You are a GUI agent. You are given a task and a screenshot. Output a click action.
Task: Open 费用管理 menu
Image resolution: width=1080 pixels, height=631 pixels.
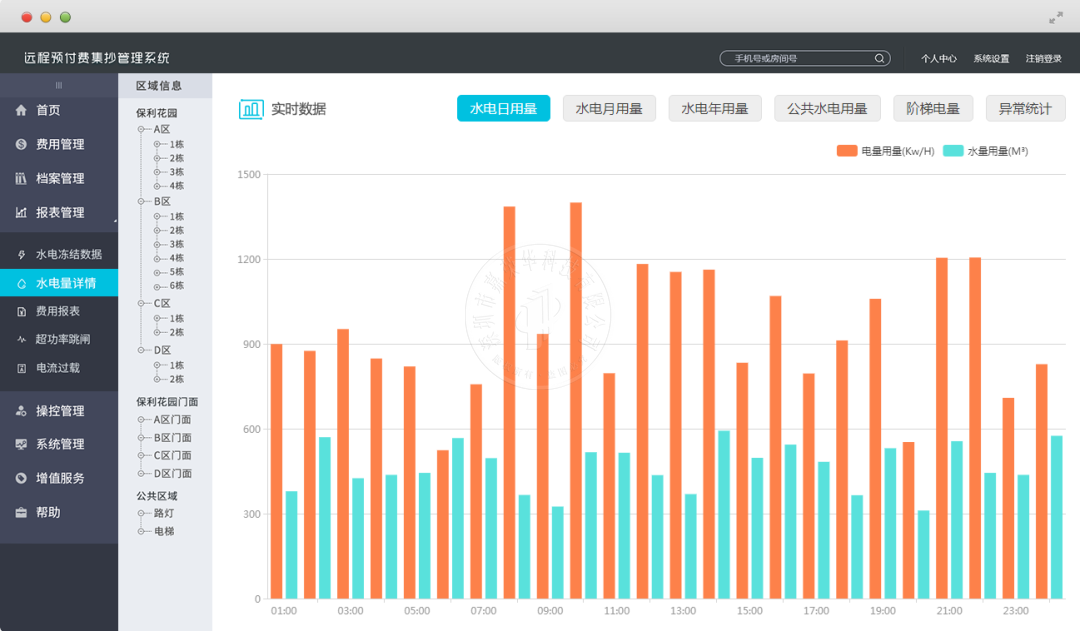tap(59, 144)
